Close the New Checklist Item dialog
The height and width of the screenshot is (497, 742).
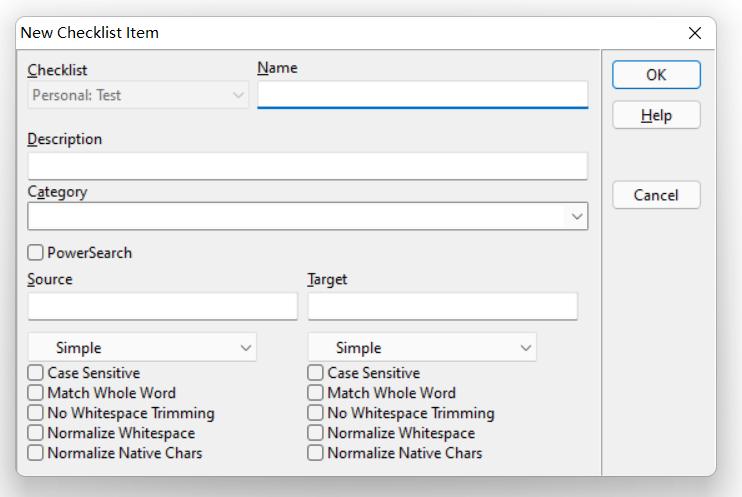tap(695, 33)
